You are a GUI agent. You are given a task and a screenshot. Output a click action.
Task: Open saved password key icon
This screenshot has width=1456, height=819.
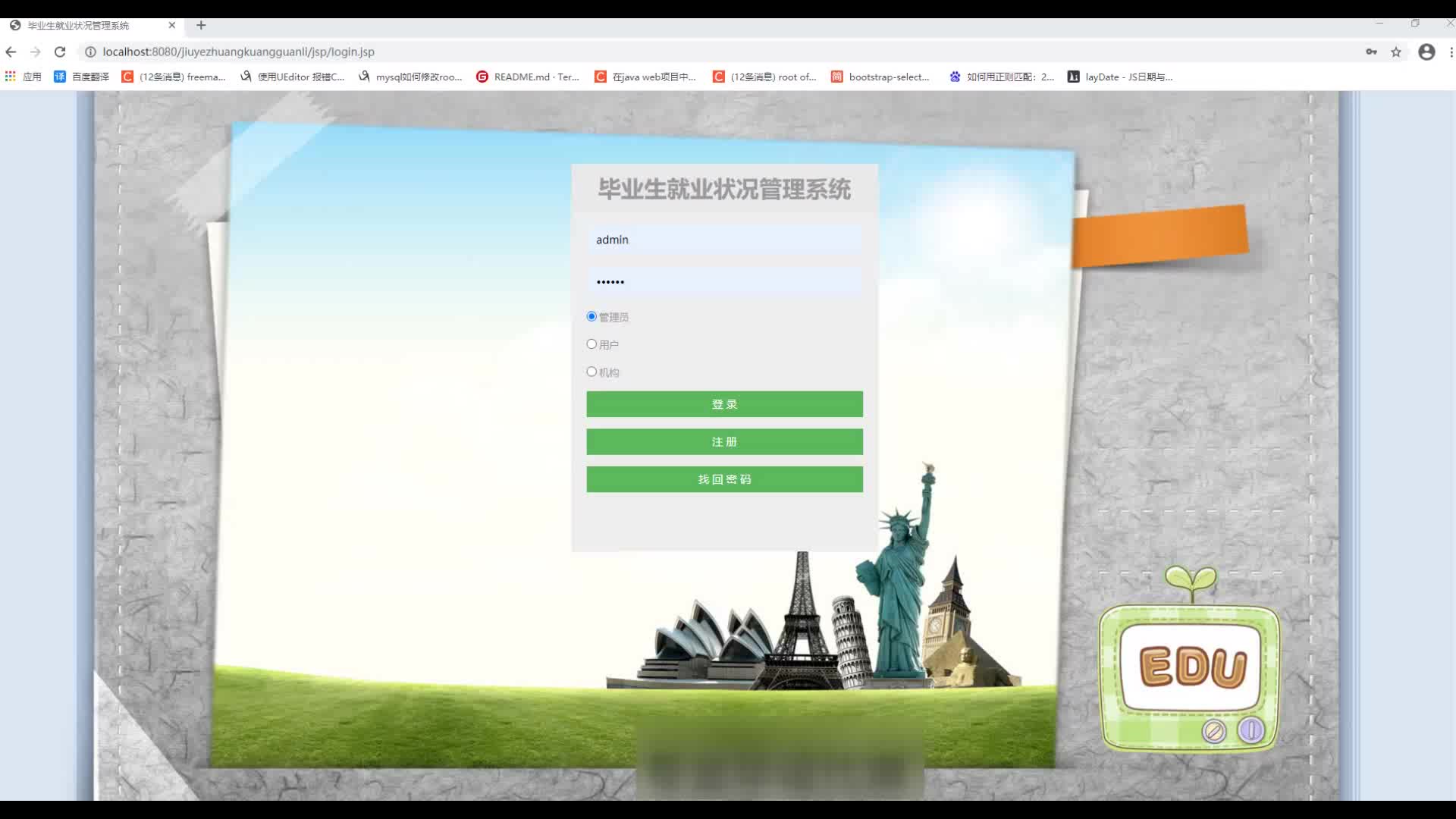click(1371, 52)
